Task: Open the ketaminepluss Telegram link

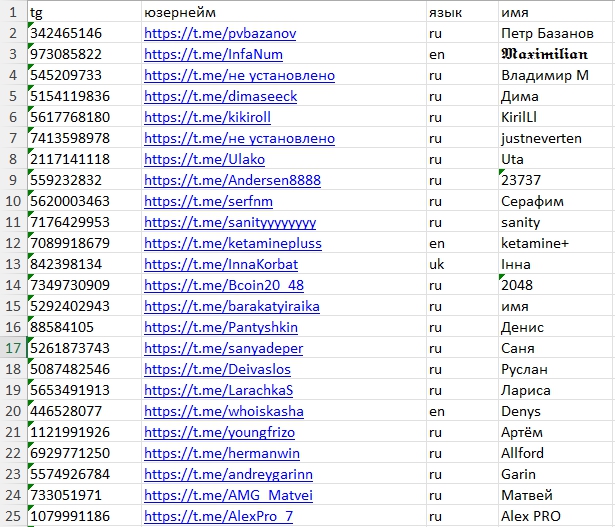Action: tap(233, 243)
